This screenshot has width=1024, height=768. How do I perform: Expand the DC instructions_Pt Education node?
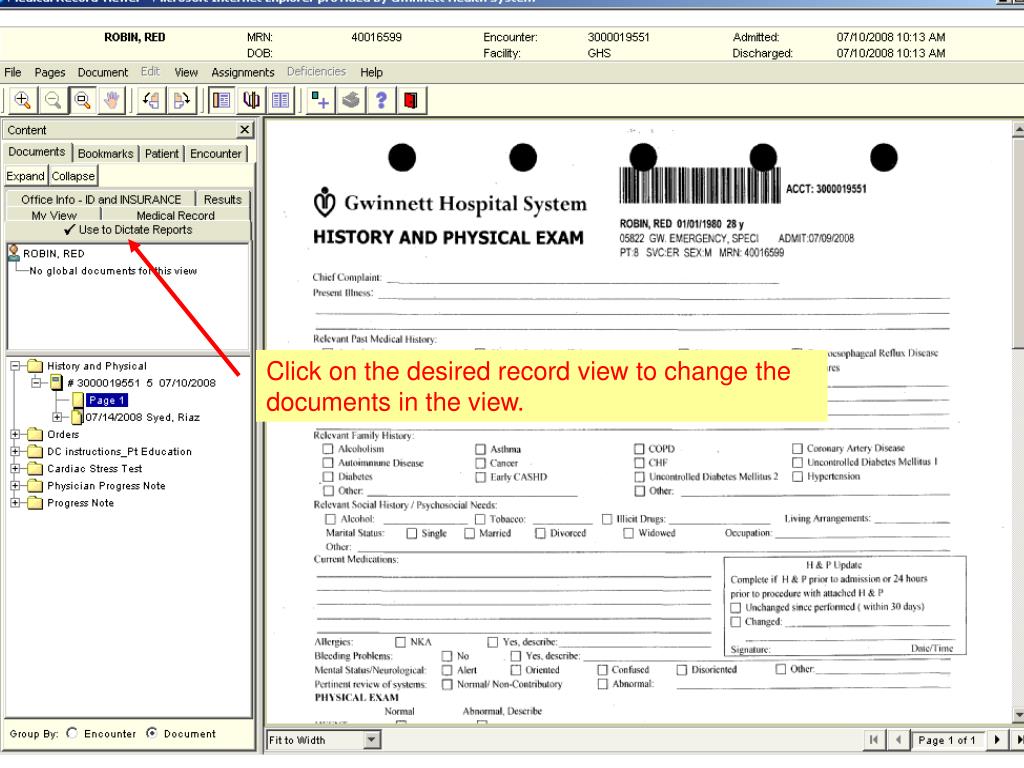point(15,451)
